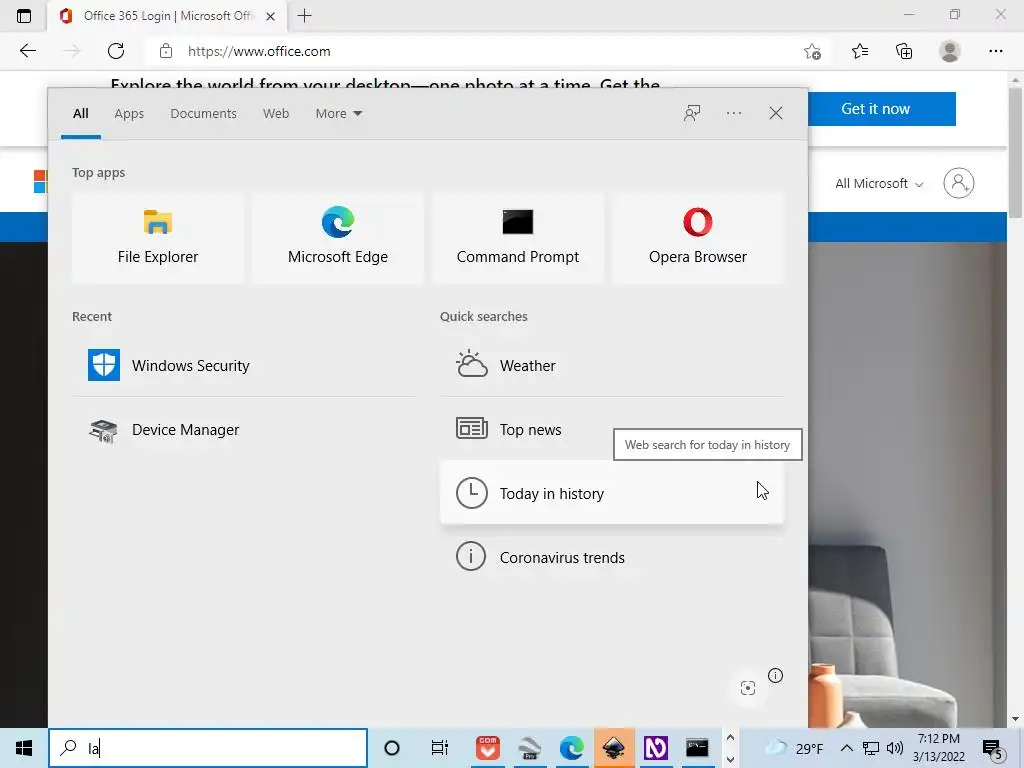Viewport: 1024px width, 768px height.
Task: Close the Office 365 Login tab
Action: [270, 16]
